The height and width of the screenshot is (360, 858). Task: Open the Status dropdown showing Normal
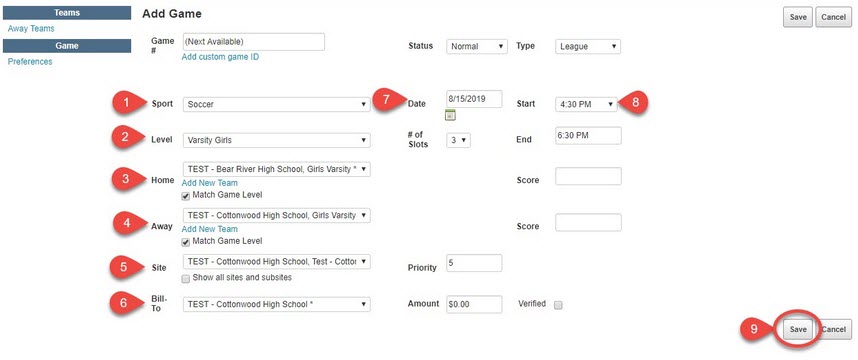pyautogui.click(x=477, y=47)
